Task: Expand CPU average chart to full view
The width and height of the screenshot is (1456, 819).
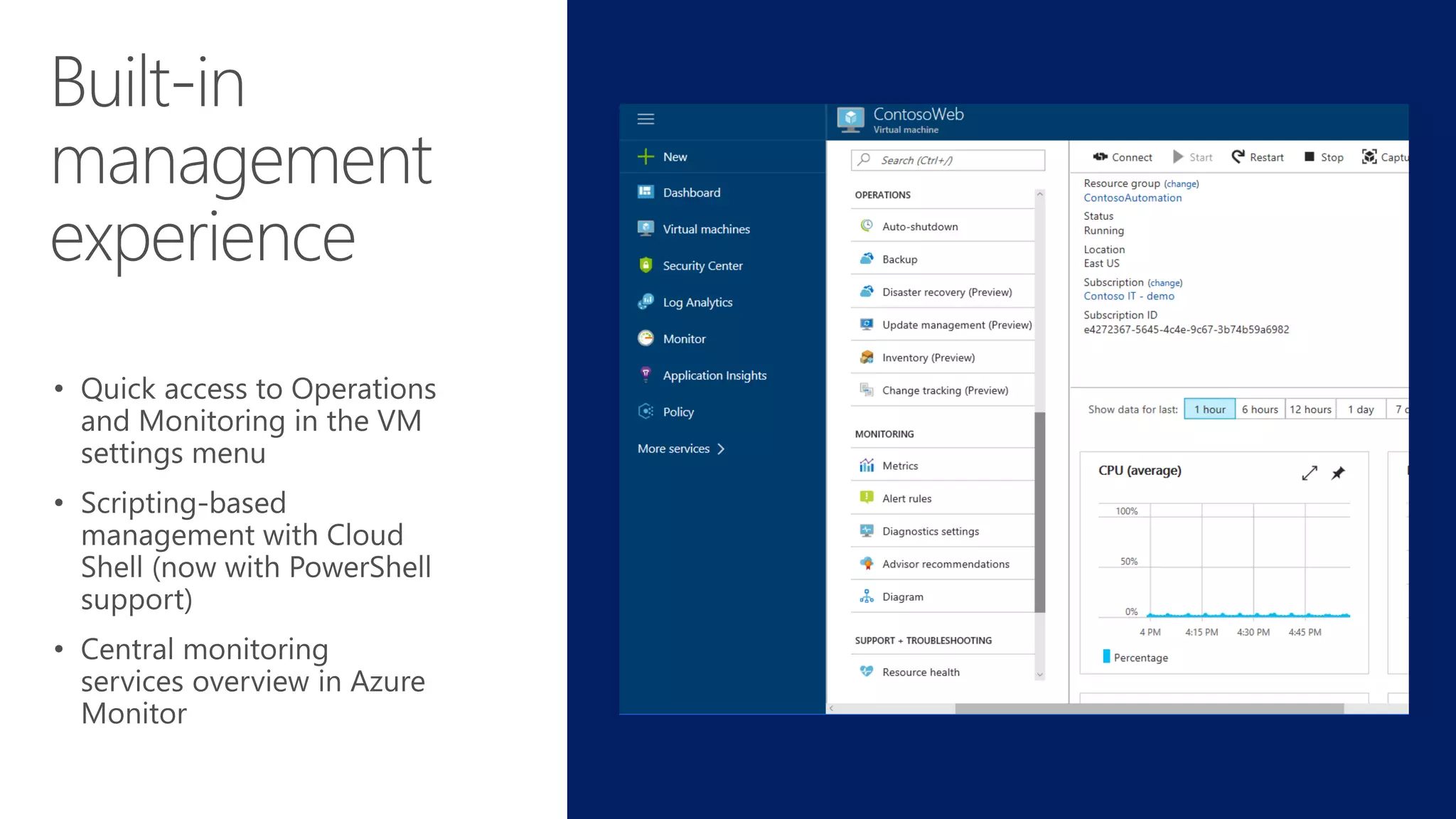Action: [x=1310, y=473]
